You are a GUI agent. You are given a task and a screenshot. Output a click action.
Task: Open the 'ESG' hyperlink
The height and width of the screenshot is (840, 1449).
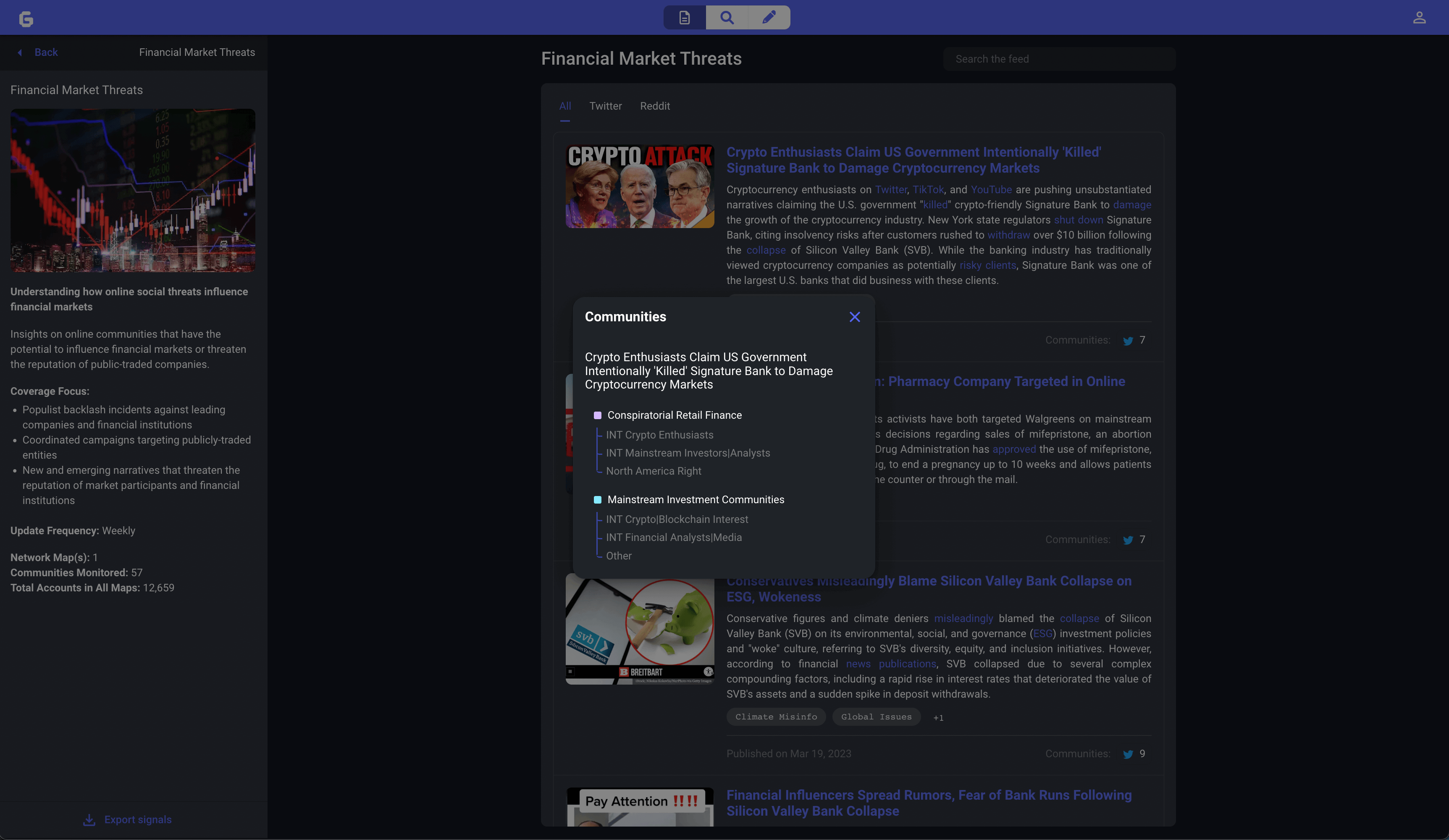point(1042,634)
